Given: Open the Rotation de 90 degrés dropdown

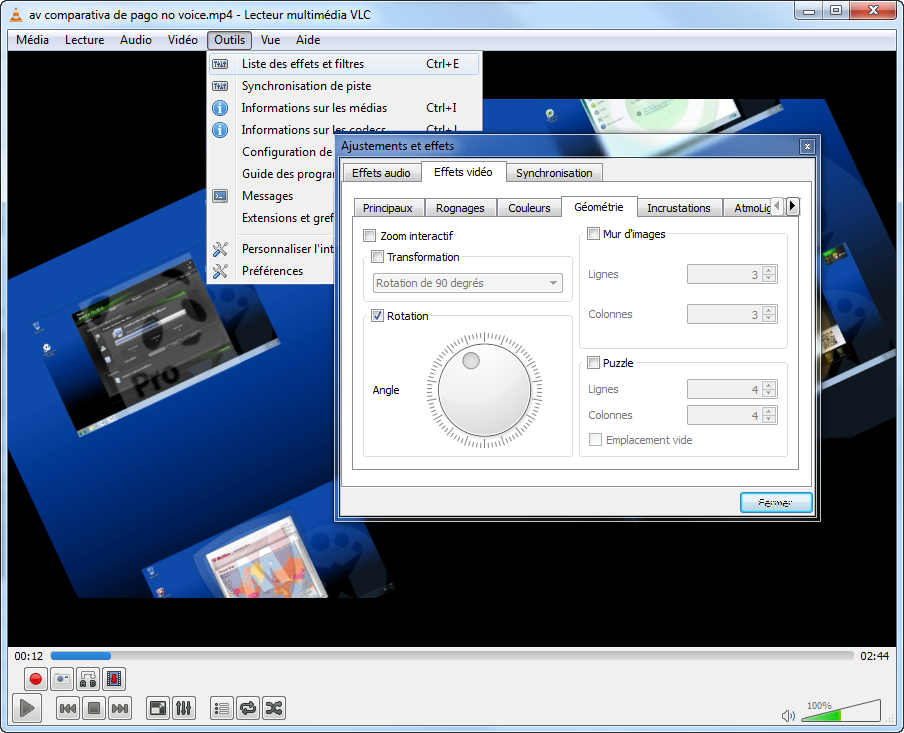Looking at the screenshot, I should [x=468, y=283].
